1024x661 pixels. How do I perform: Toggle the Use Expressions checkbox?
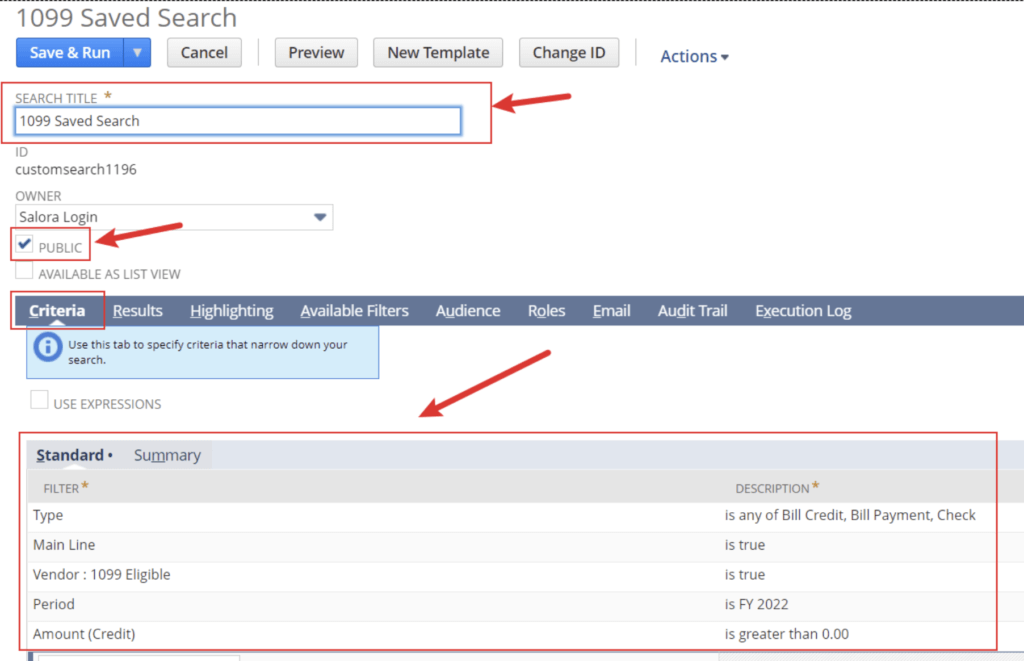tap(39, 401)
